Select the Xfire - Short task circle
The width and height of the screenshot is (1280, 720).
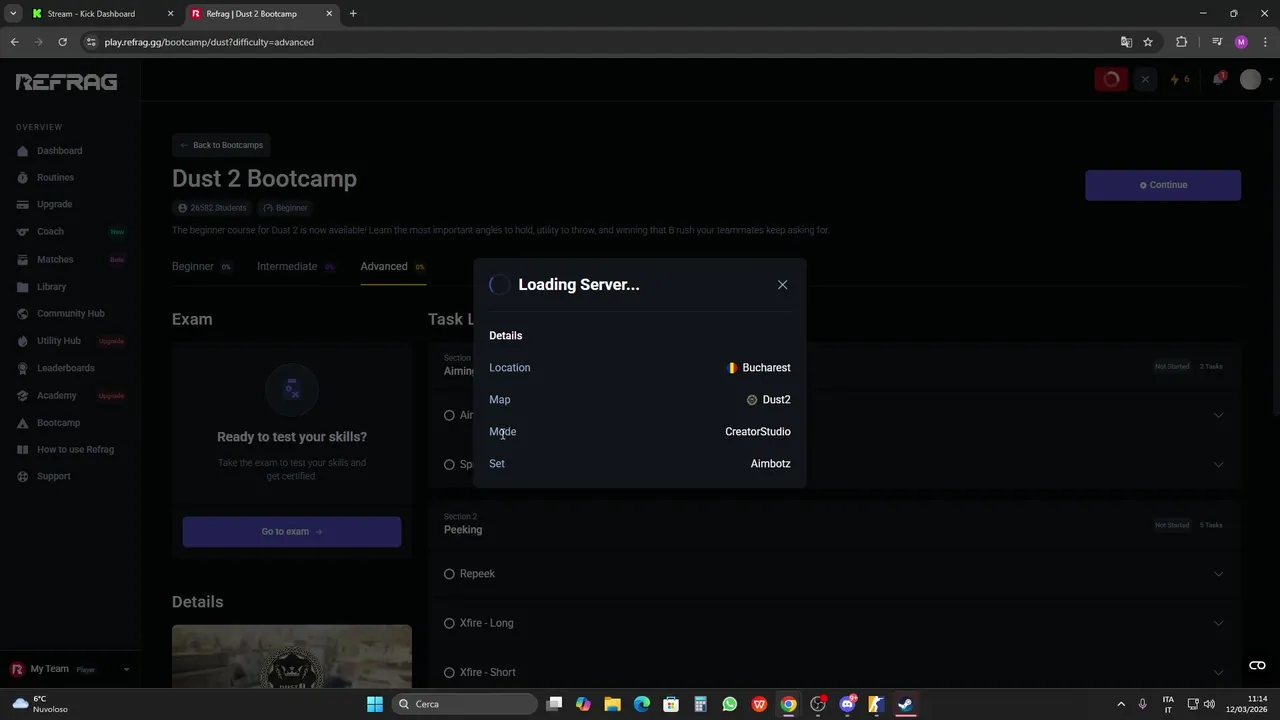point(449,672)
